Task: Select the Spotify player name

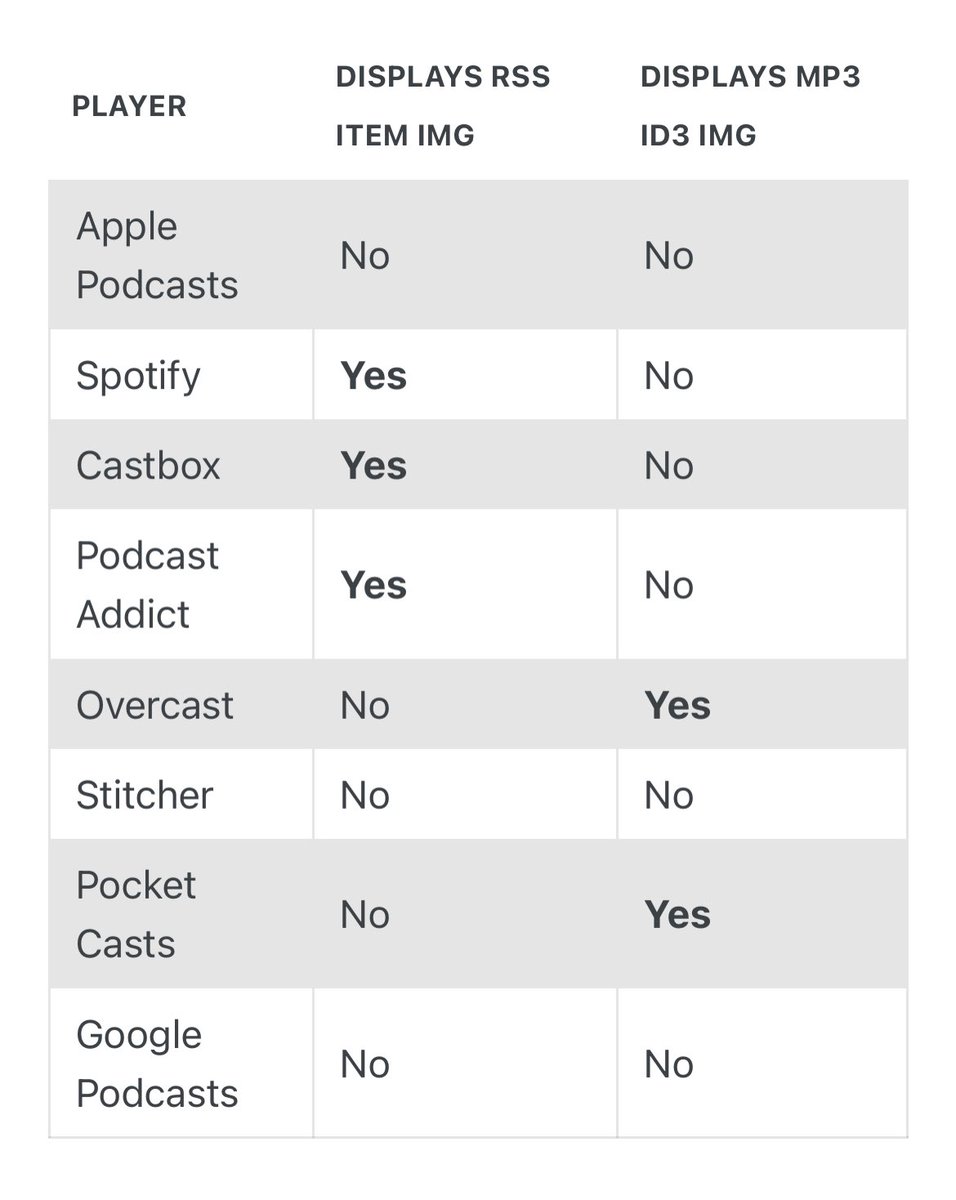Action: coord(138,376)
